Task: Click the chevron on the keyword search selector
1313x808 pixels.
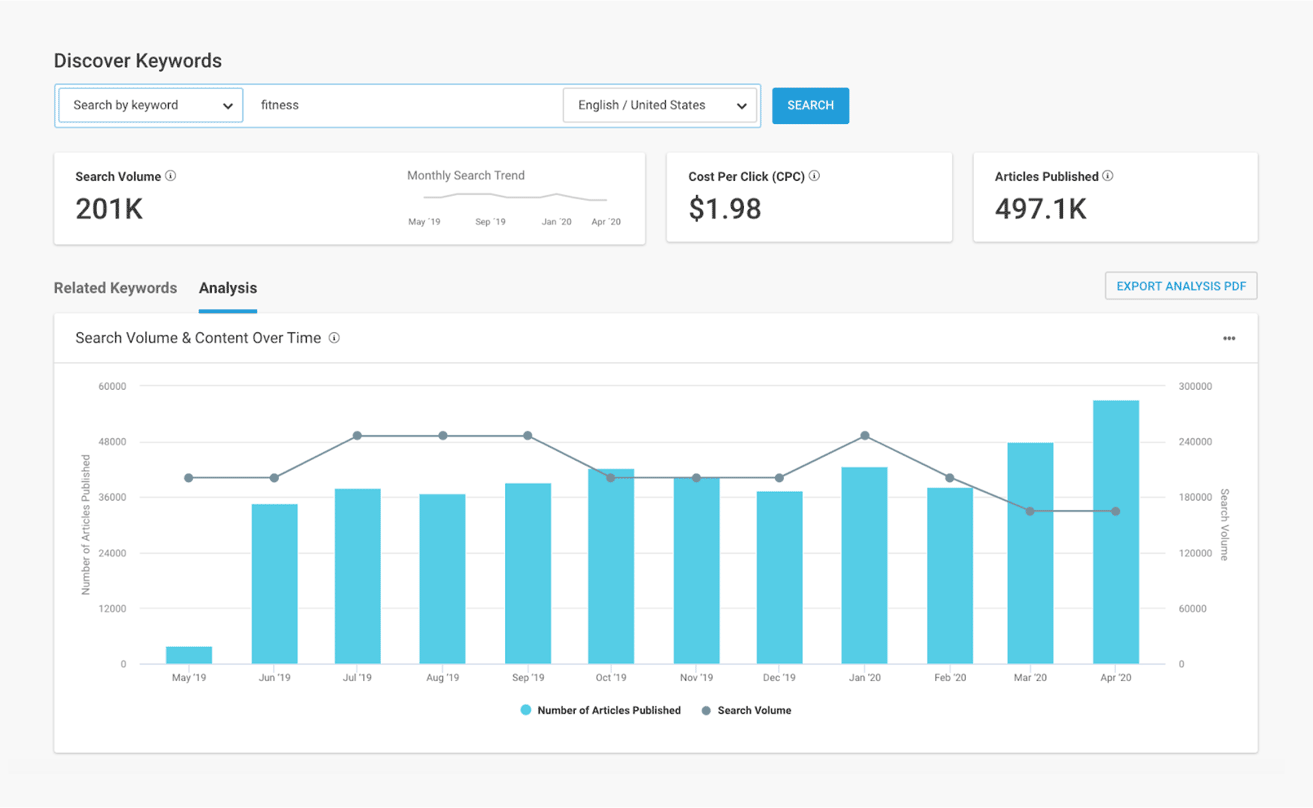Action: [228, 105]
